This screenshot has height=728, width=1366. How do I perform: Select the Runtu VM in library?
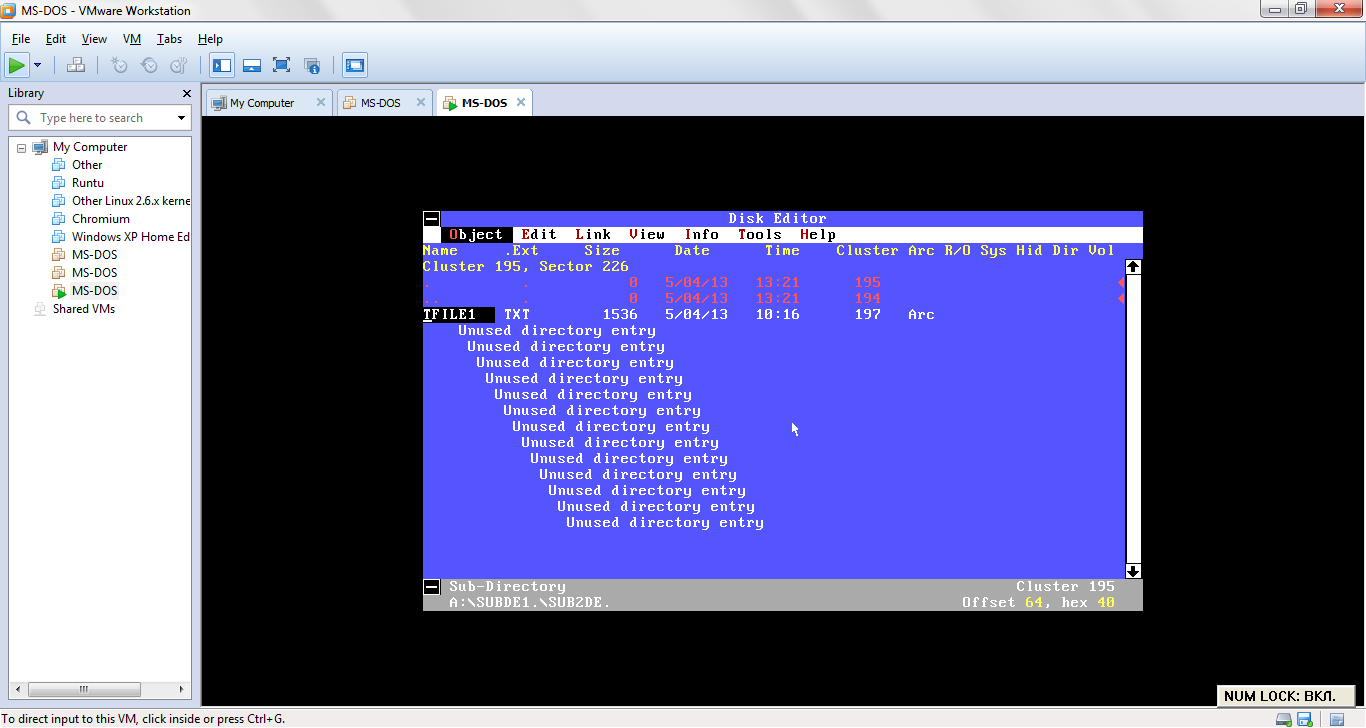click(88, 183)
